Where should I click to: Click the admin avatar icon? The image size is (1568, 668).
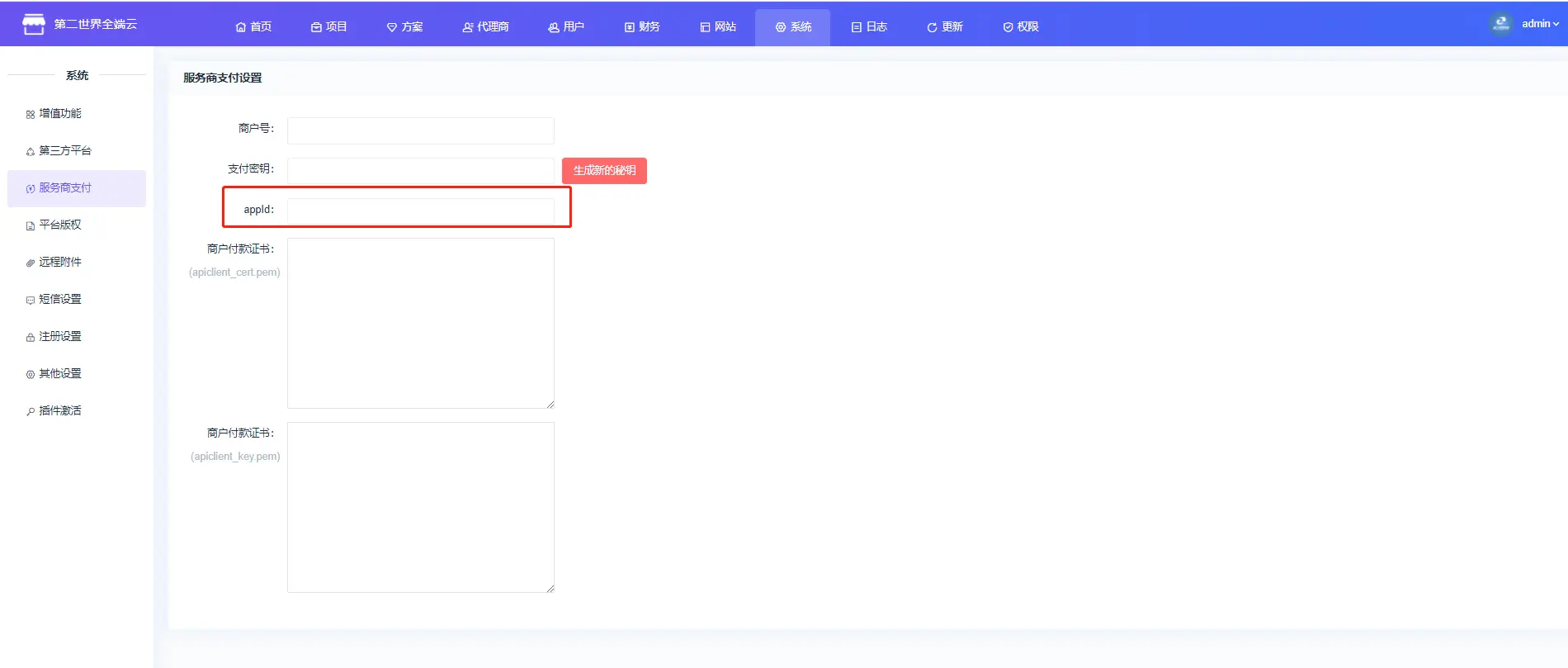click(x=1501, y=24)
